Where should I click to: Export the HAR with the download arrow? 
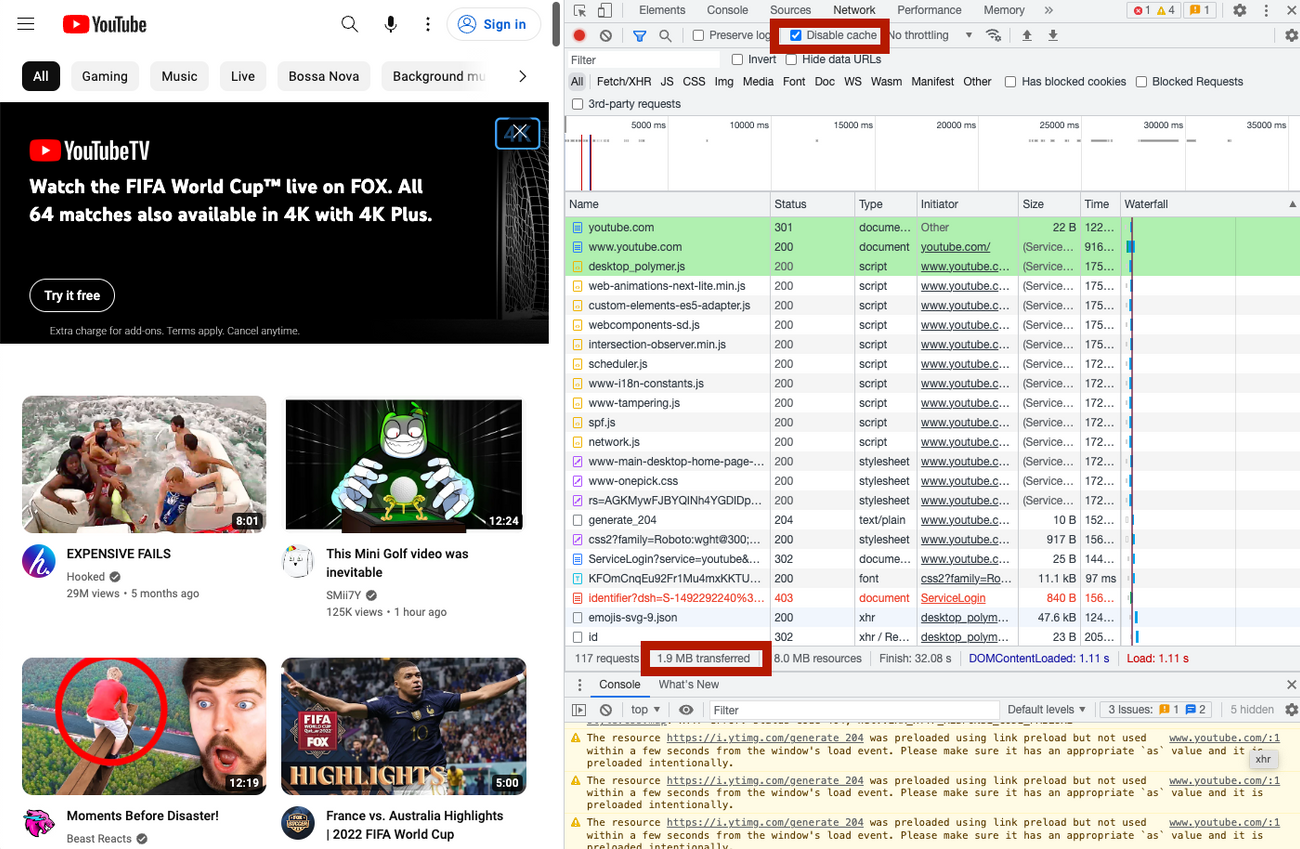[x=1053, y=35]
